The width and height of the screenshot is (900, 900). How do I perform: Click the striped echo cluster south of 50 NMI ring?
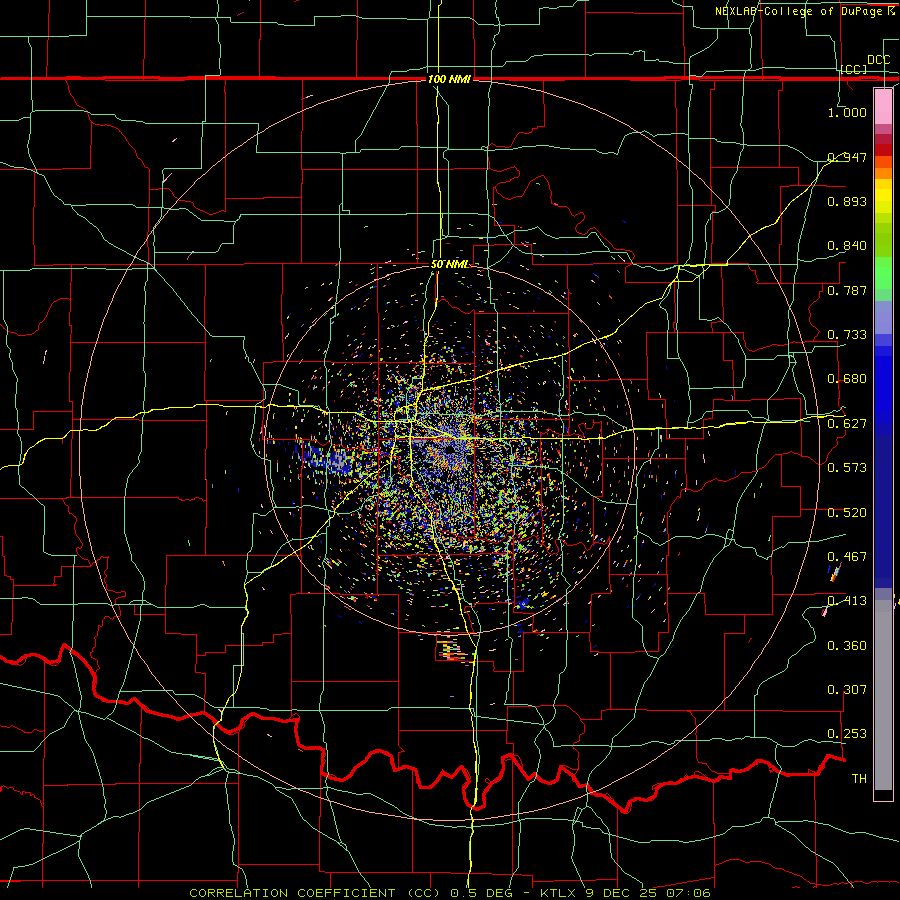pos(453,650)
